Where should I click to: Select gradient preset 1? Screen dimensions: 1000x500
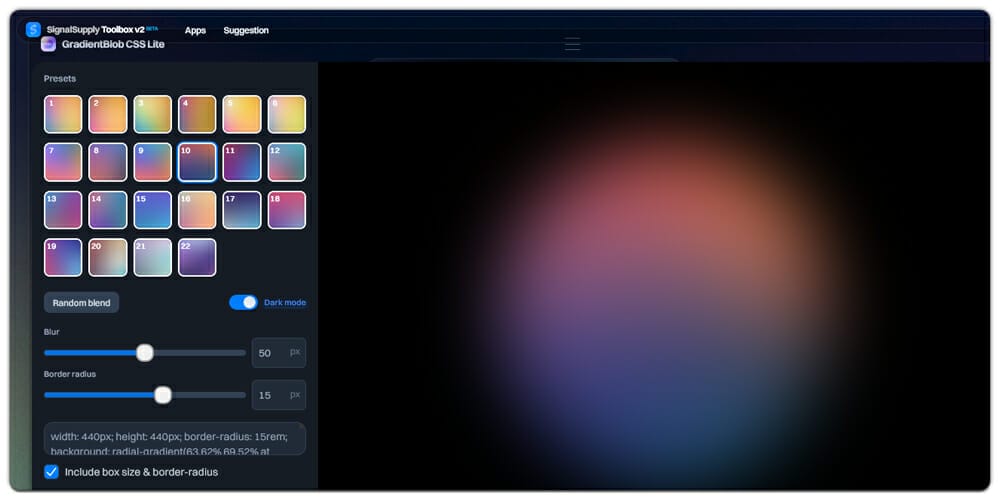pyautogui.click(x=63, y=114)
